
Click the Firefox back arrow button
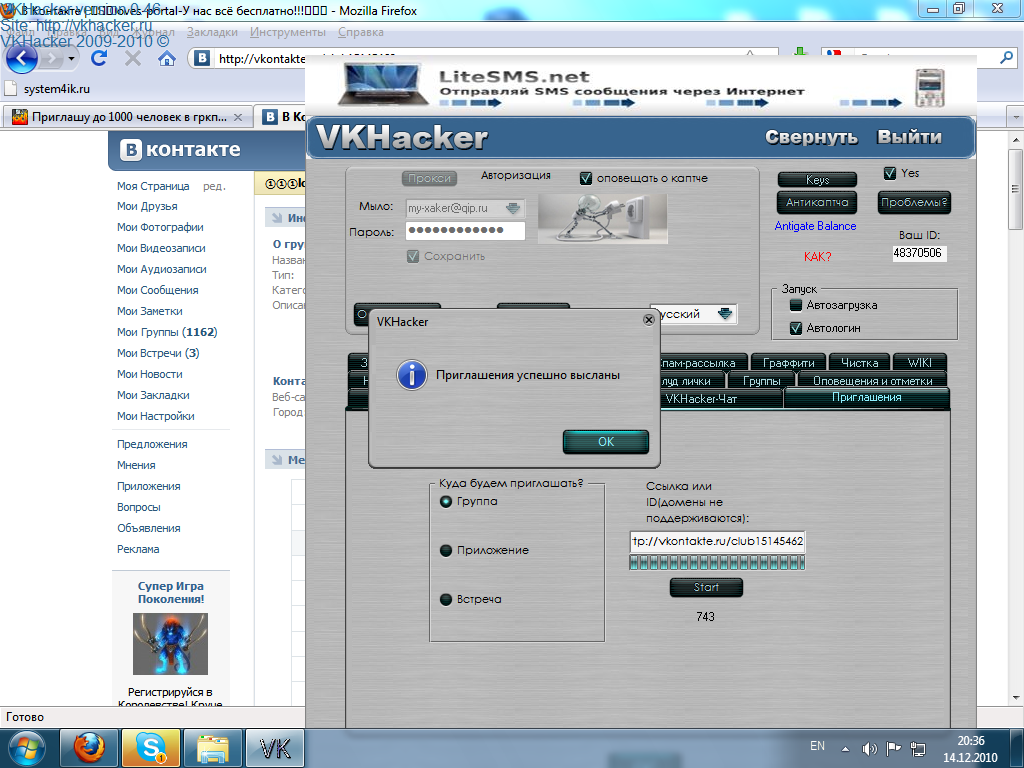coord(21,59)
